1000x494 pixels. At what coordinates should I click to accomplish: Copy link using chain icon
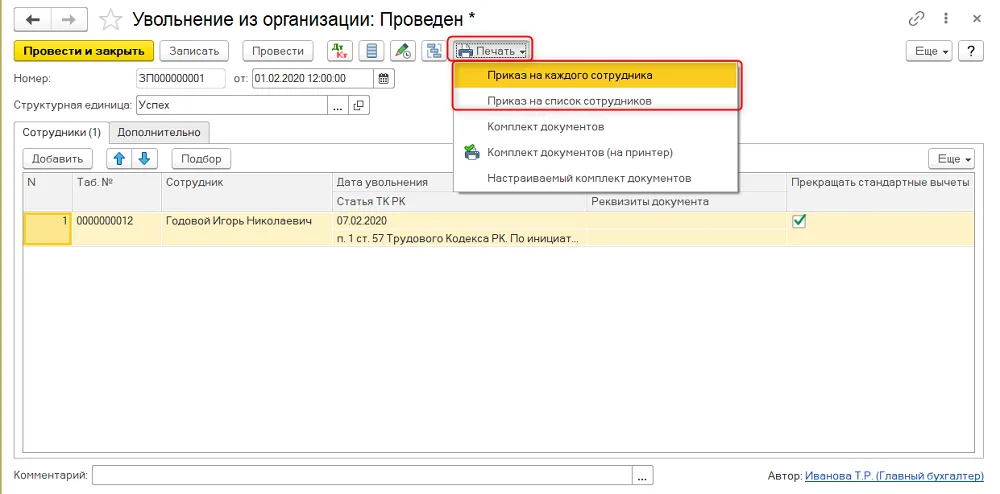click(916, 19)
